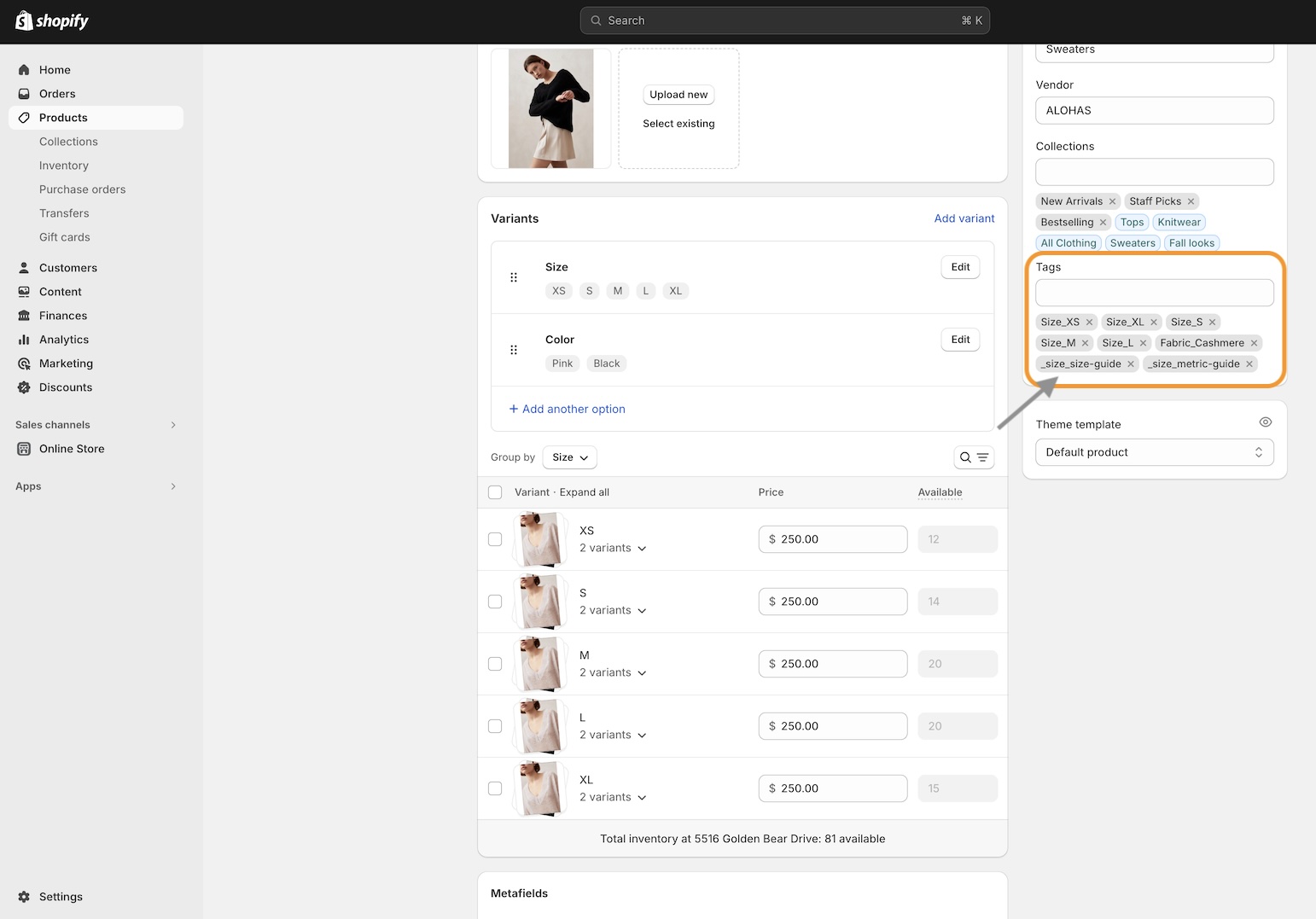Image resolution: width=1316 pixels, height=919 pixels.
Task: Click the search and filter variants icon button
Action: click(x=973, y=457)
